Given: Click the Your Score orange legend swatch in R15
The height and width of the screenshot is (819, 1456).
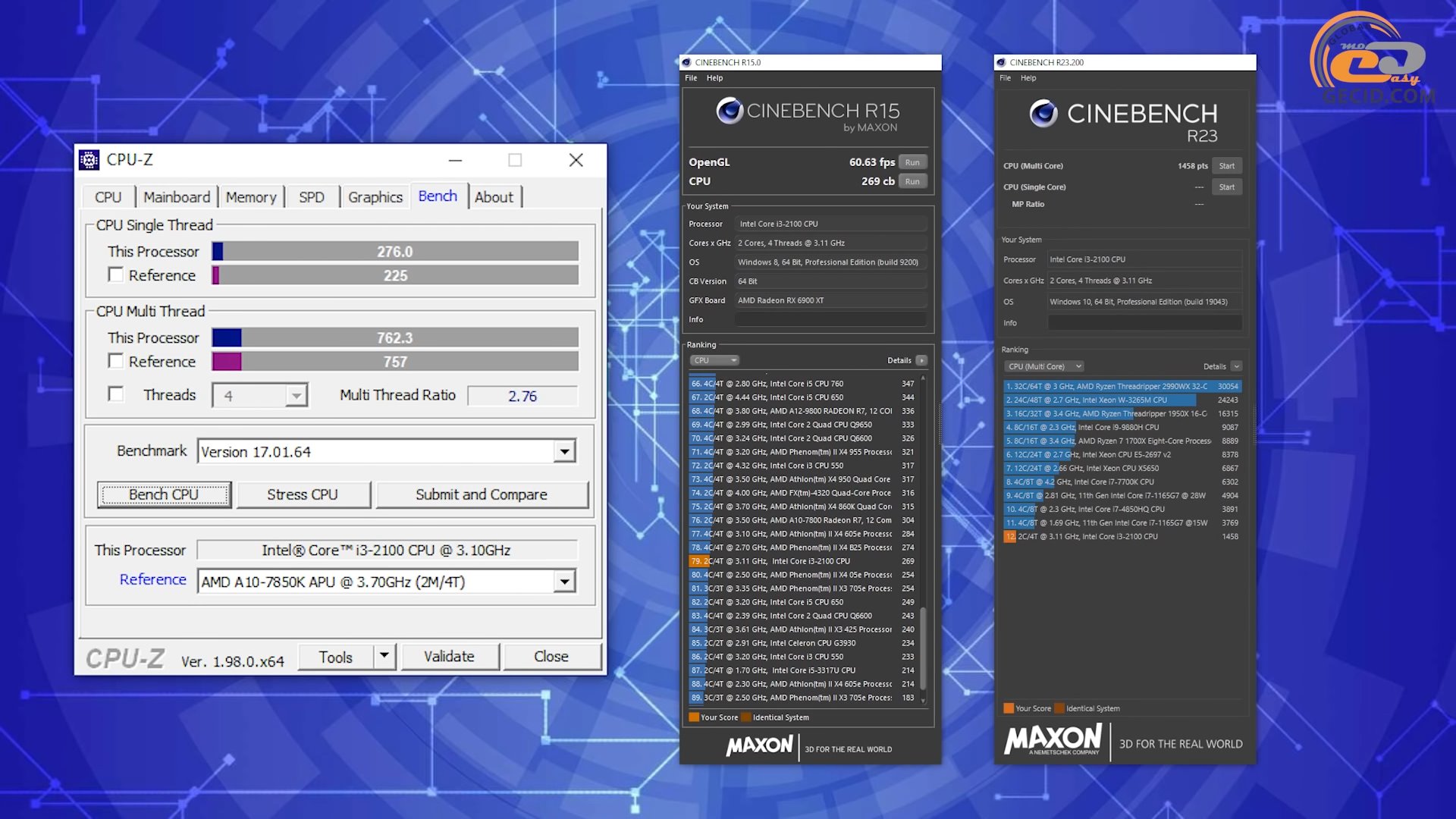Looking at the screenshot, I should pos(693,717).
